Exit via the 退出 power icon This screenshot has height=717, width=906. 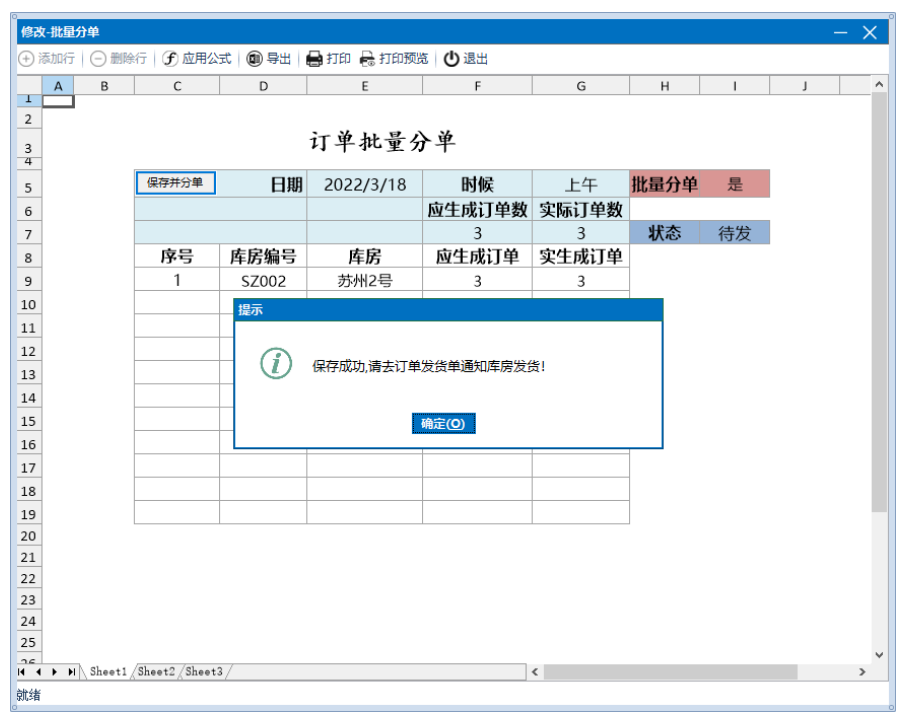coord(451,59)
